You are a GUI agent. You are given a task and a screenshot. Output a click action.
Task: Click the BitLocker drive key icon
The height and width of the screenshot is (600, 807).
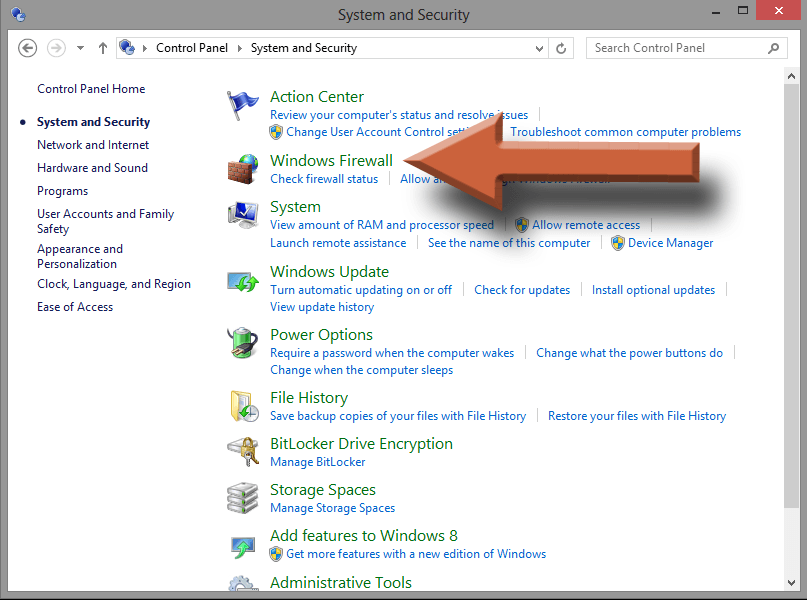click(242, 451)
